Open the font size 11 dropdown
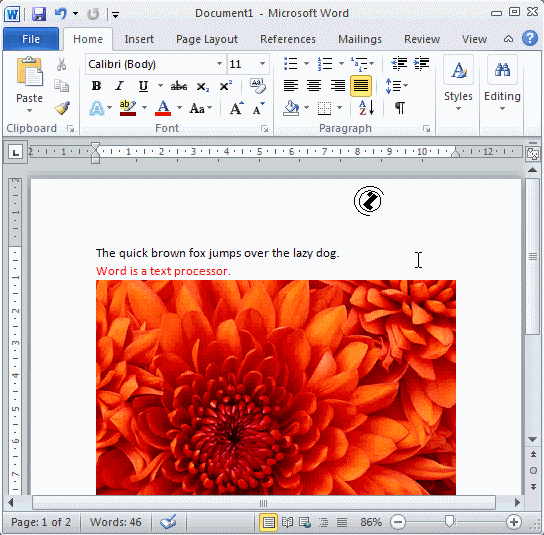This screenshot has width=544, height=535. [263, 64]
